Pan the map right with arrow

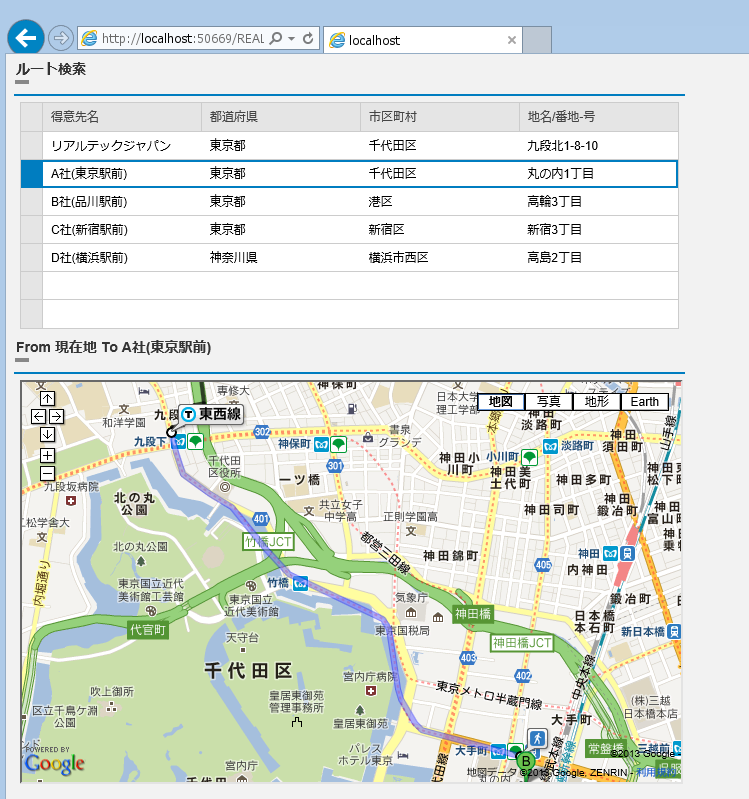(x=57, y=416)
